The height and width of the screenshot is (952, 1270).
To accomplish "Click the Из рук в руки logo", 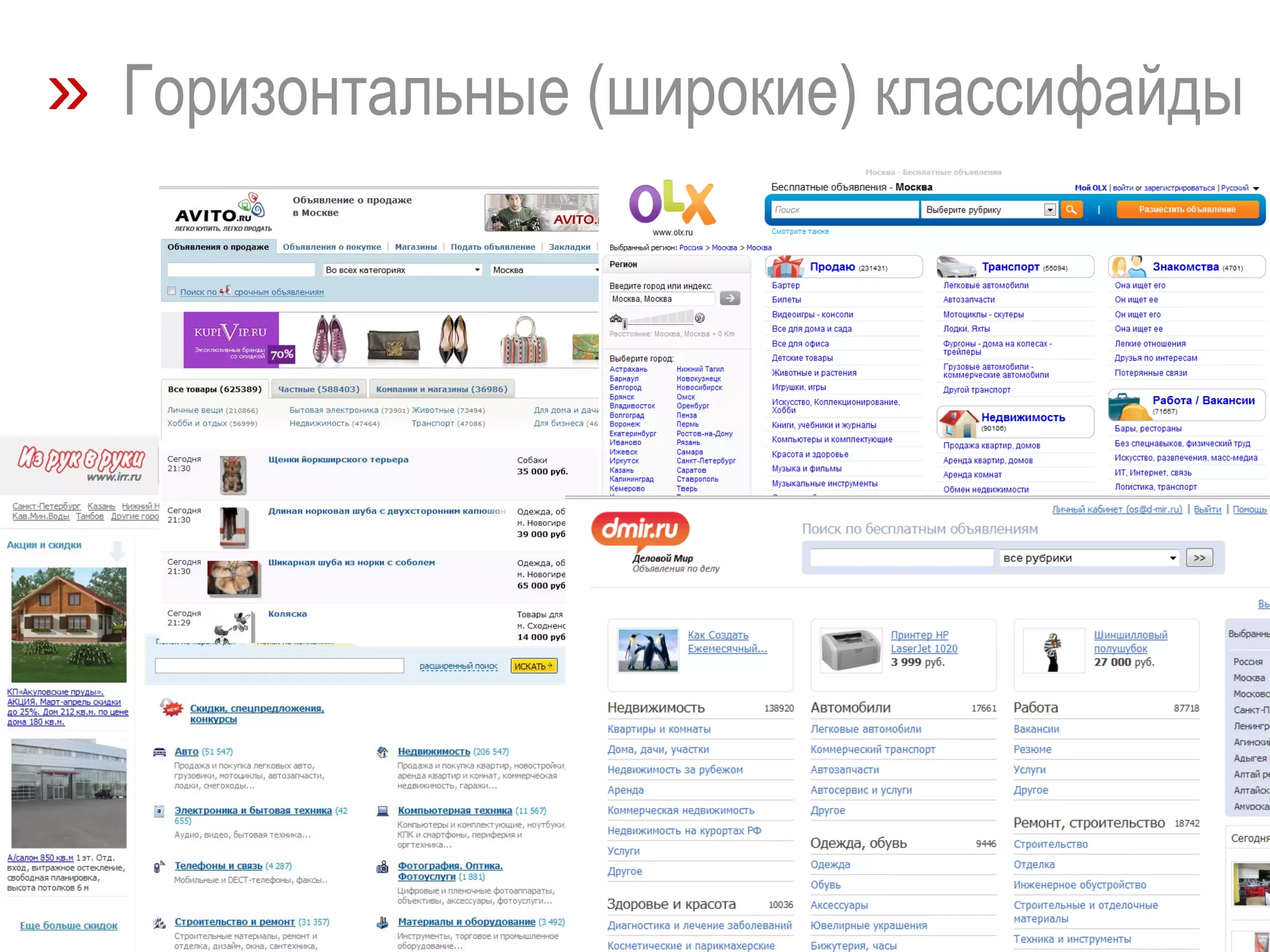I will click(81, 463).
